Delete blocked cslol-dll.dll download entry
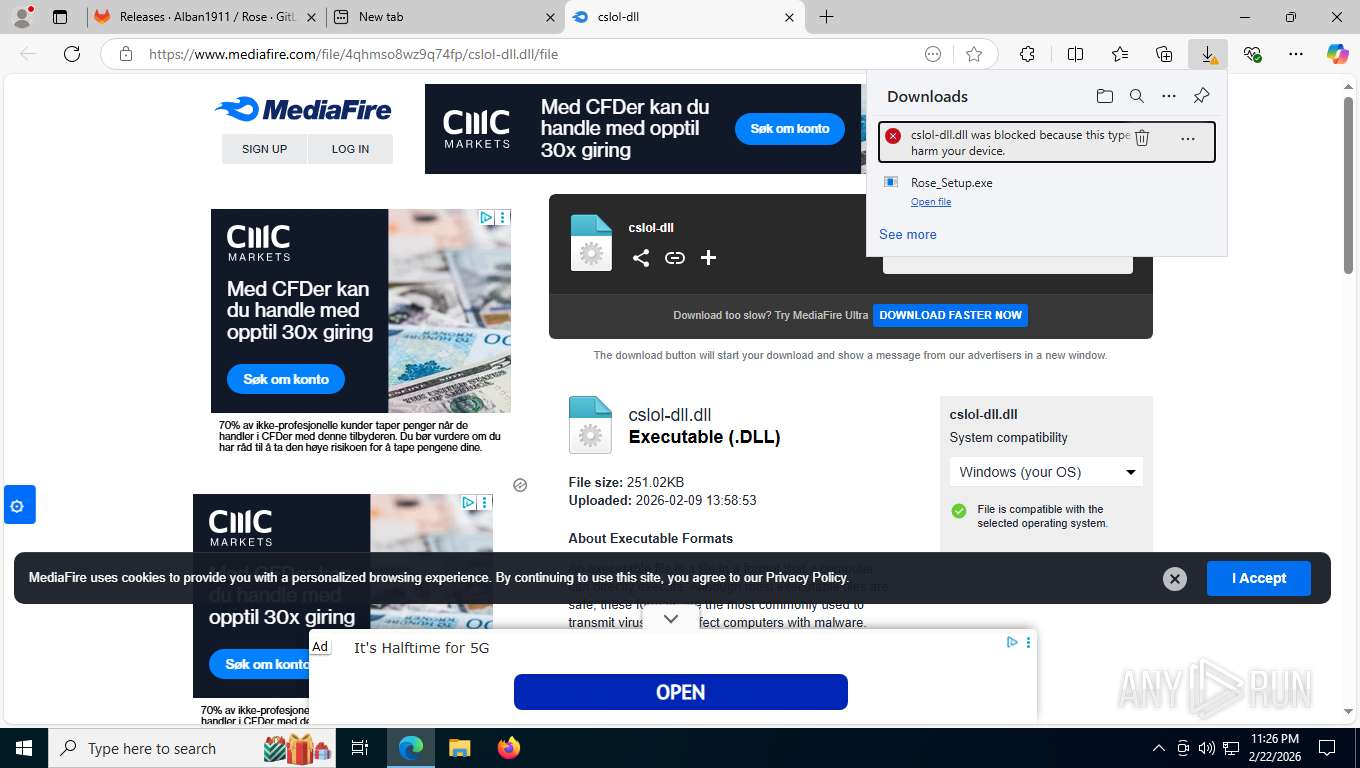 pos(1142,138)
